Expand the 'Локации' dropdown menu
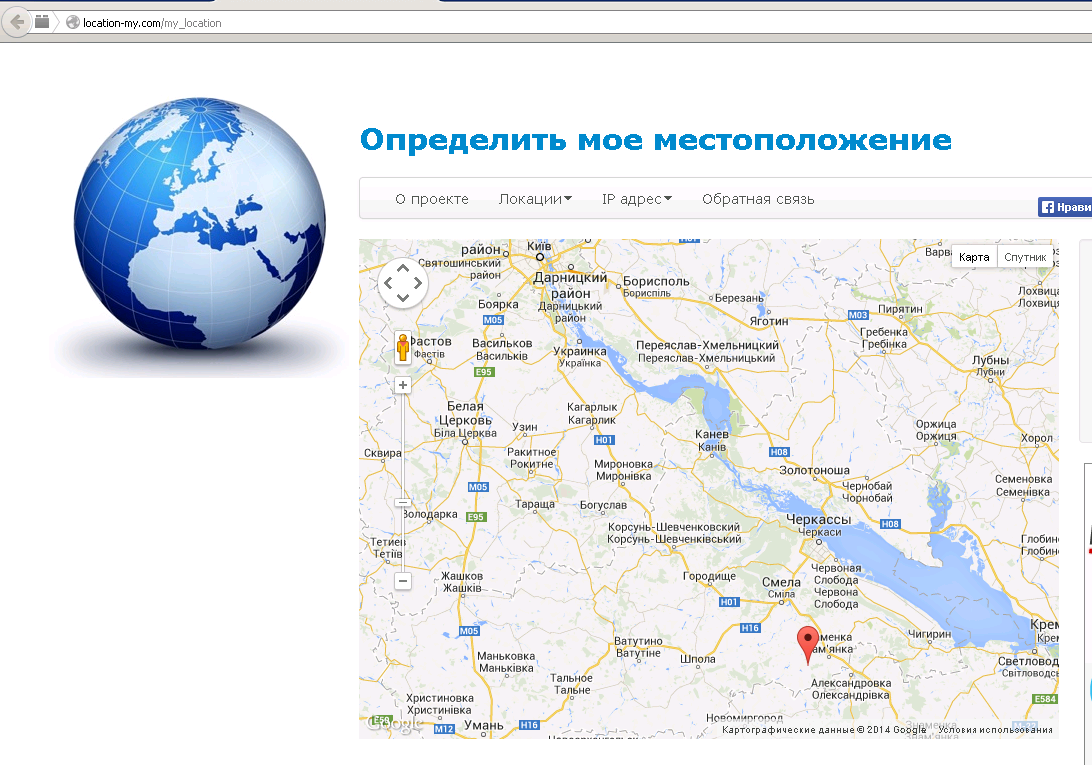This screenshot has width=1092, height=765. pos(535,199)
